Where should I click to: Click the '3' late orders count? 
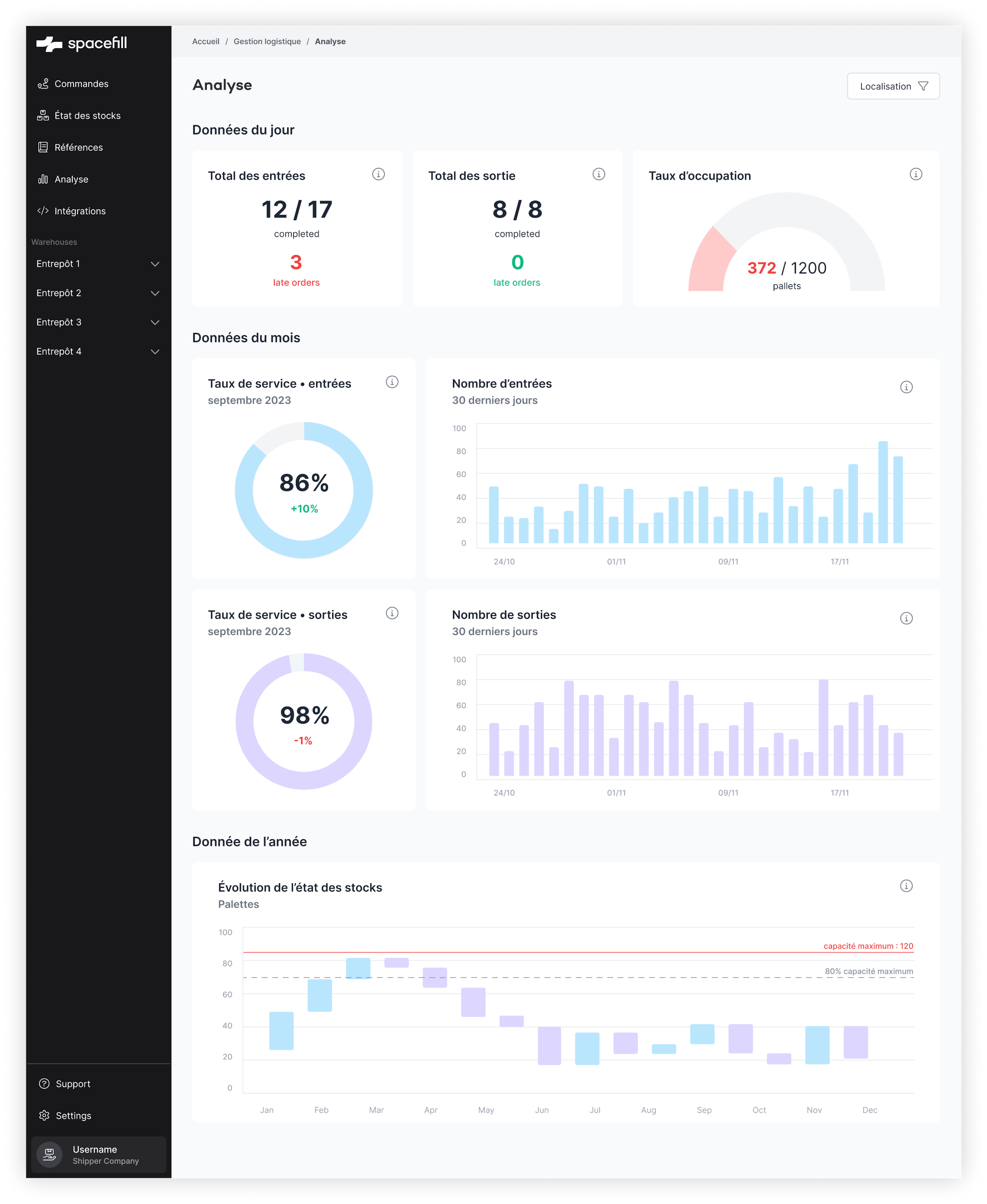coord(296,262)
